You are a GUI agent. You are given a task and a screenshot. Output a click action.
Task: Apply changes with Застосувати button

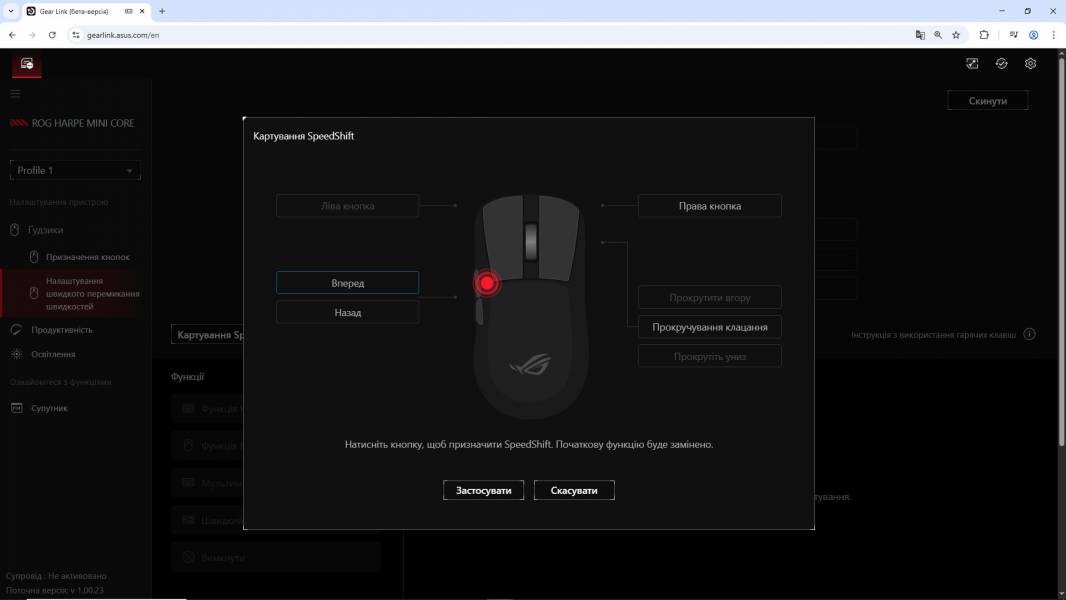[x=483, y=490]
